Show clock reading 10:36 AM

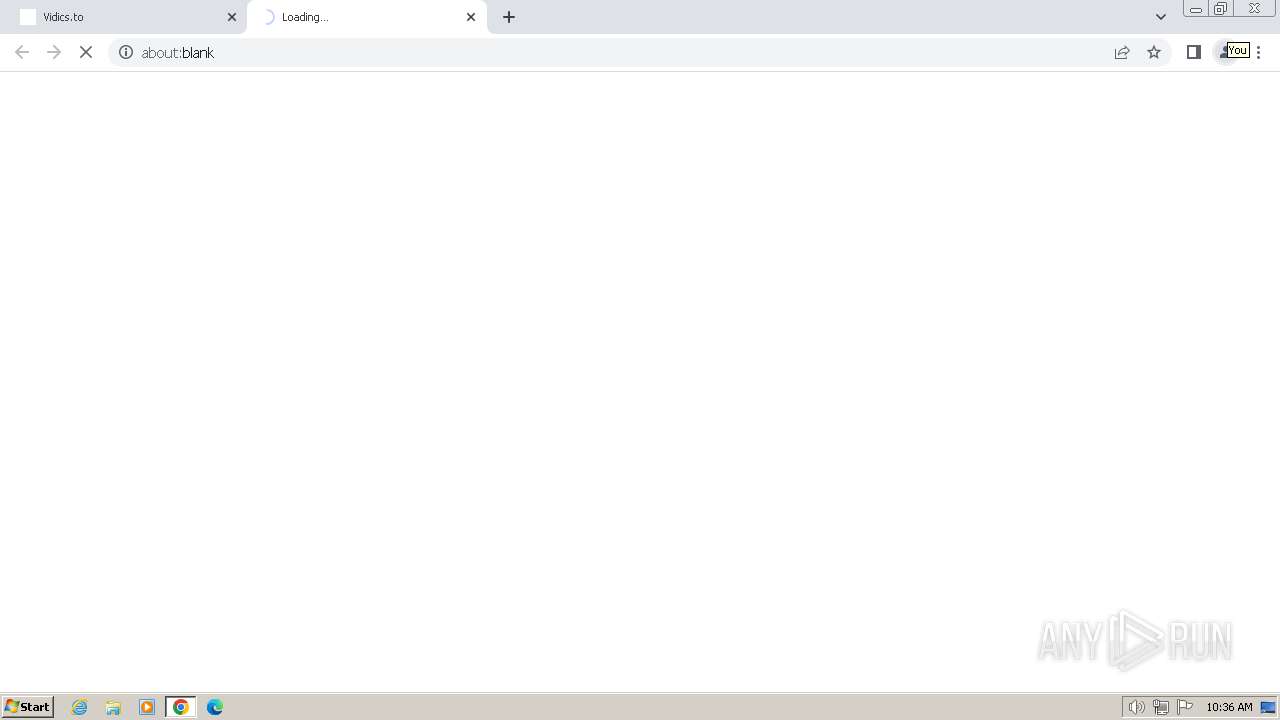pos(1229,707)
